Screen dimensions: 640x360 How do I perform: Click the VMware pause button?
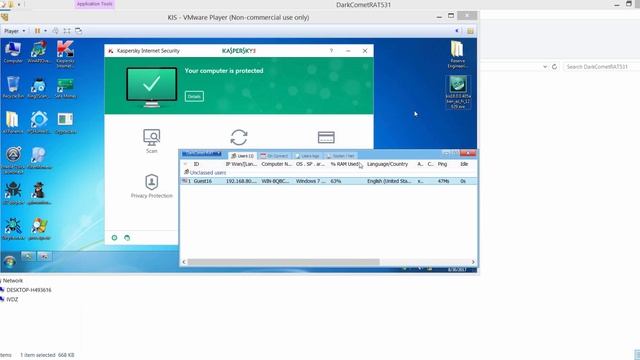pos(37,31)
